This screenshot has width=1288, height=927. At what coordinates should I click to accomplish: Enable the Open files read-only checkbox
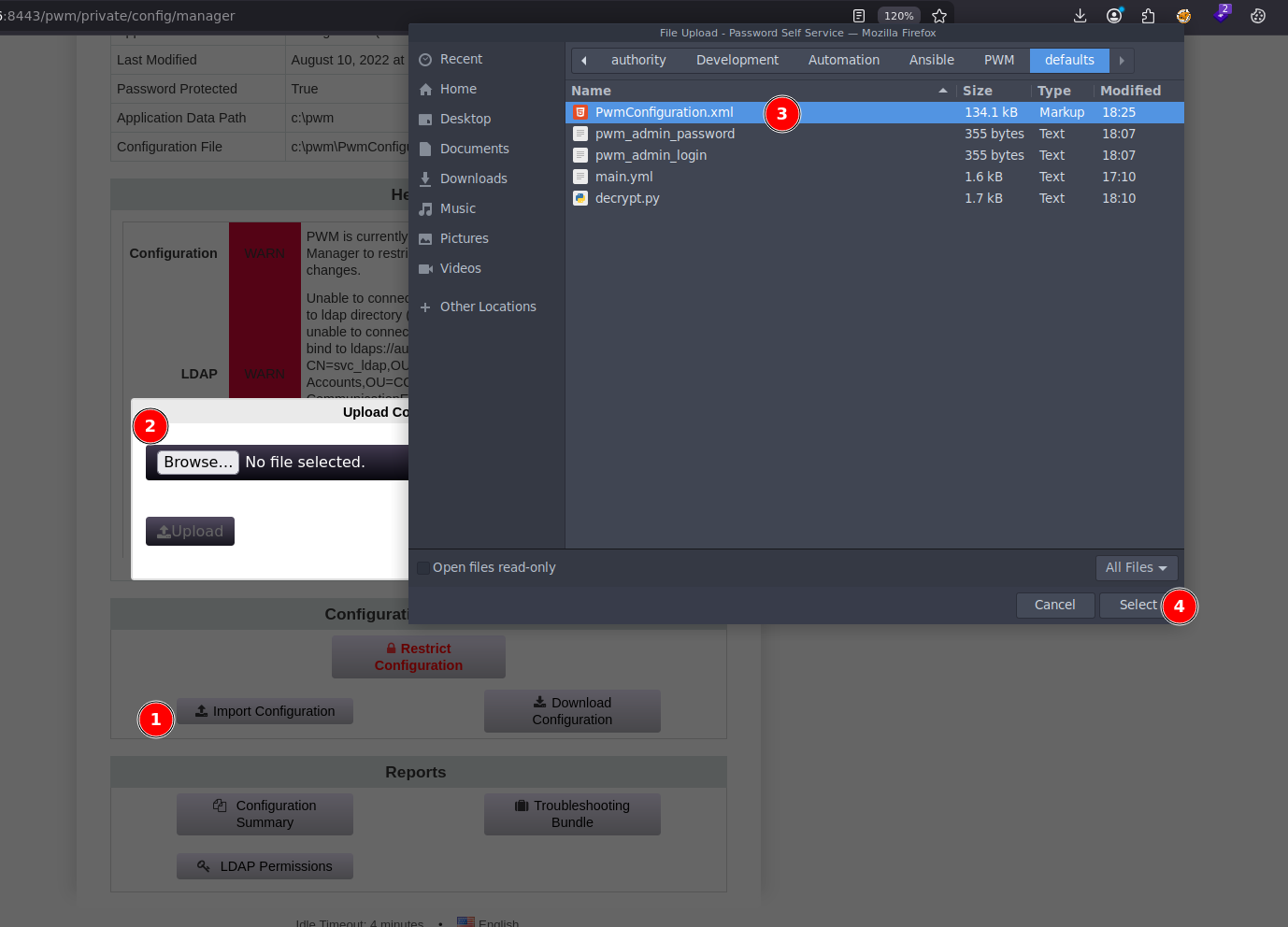(423, 567)
